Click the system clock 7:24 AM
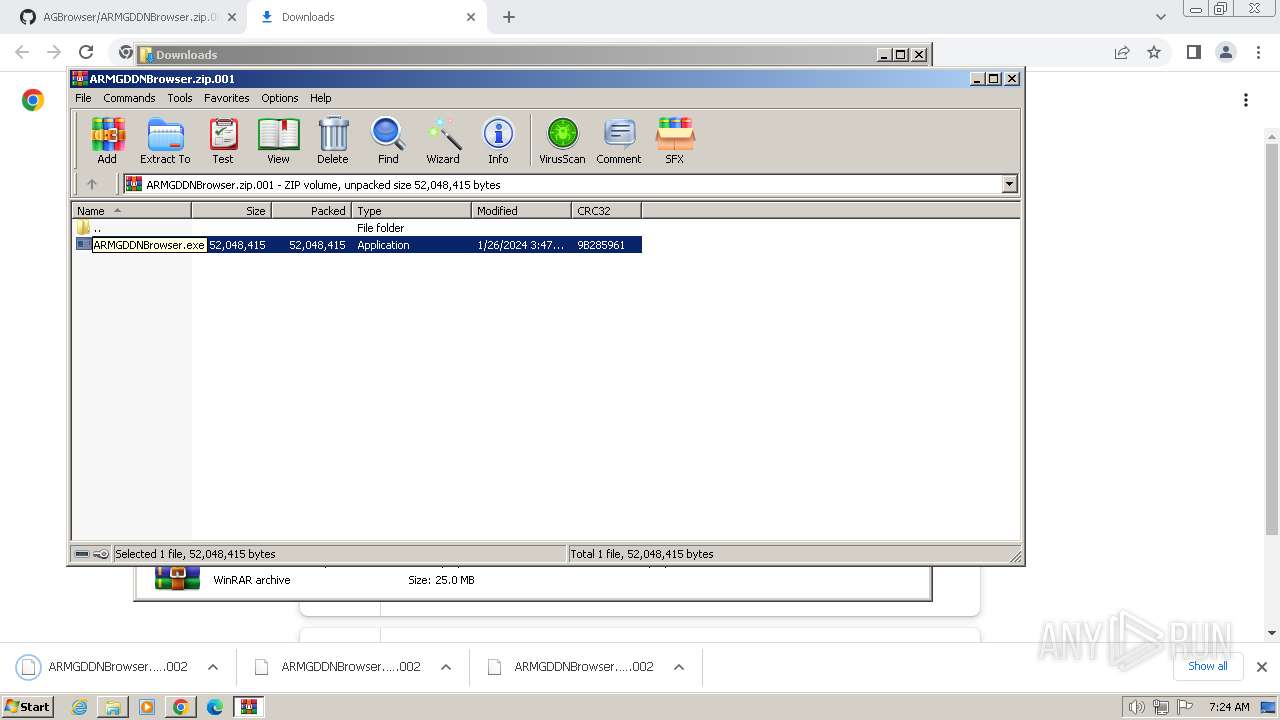1280x720 pixels. point(1229,707)
